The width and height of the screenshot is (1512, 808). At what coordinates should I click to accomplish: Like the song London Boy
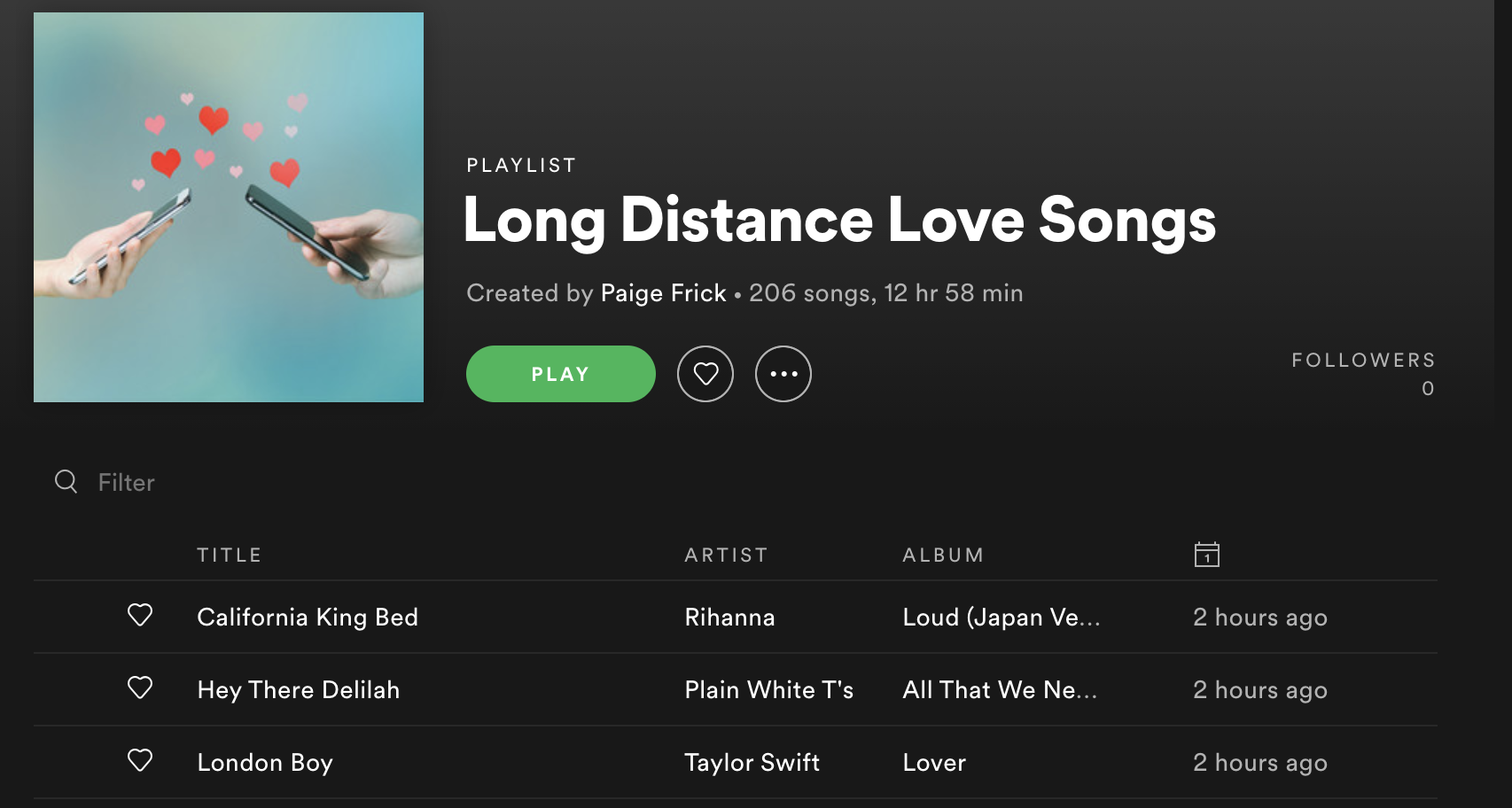140,760
